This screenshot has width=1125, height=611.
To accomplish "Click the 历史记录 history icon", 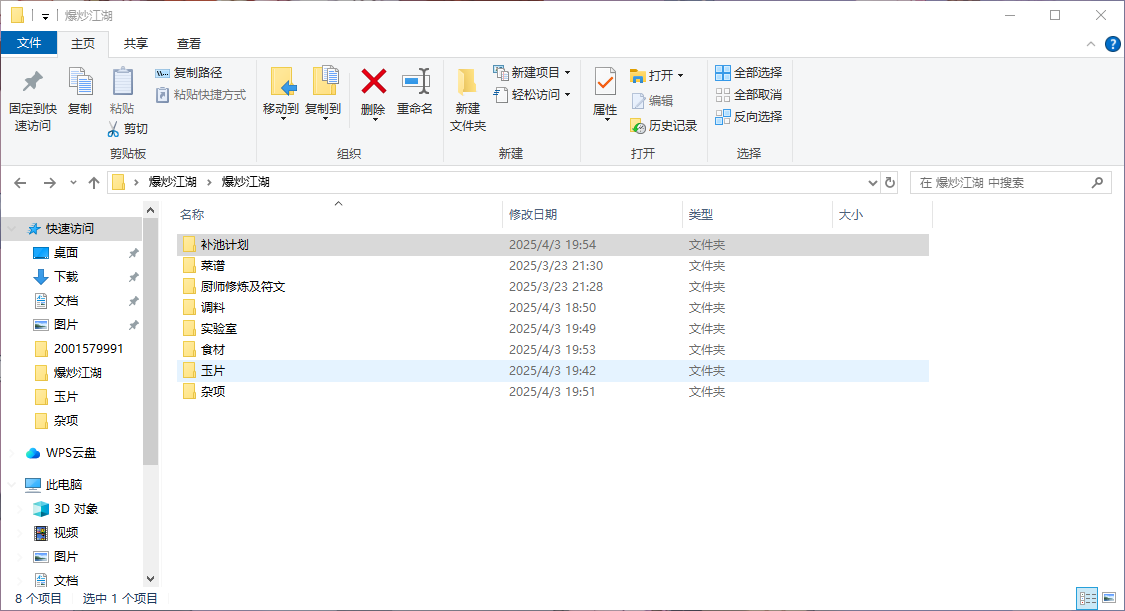I will pyautogui.click(x=638, y=126).
